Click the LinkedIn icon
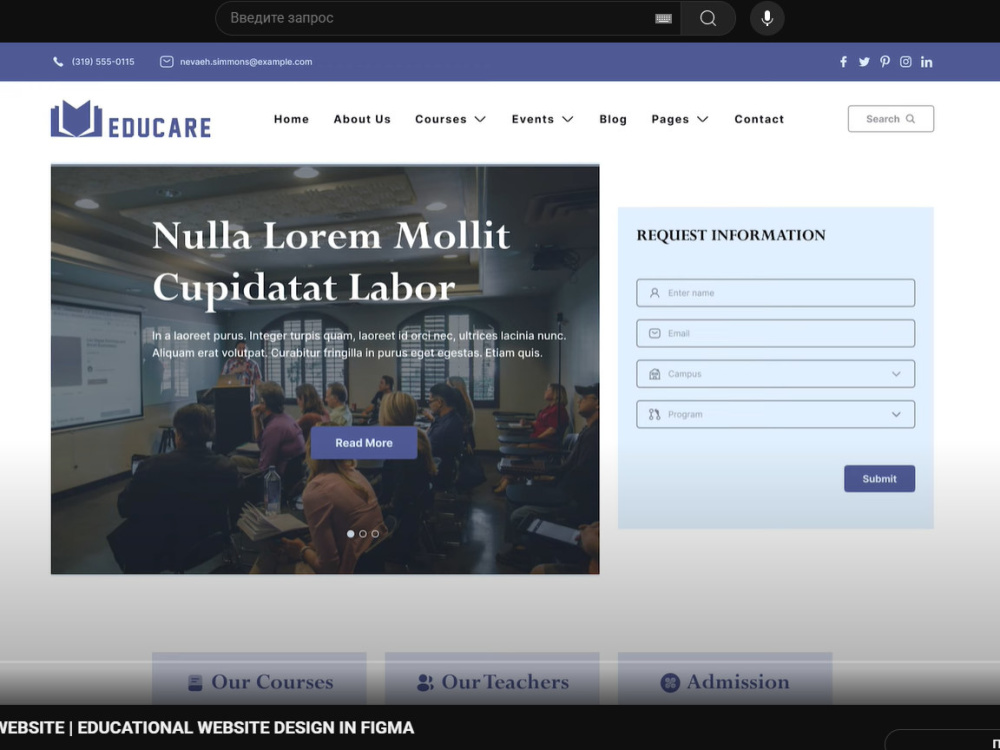The width and height of the screenshot is (1000, 750). click(927, 62)
